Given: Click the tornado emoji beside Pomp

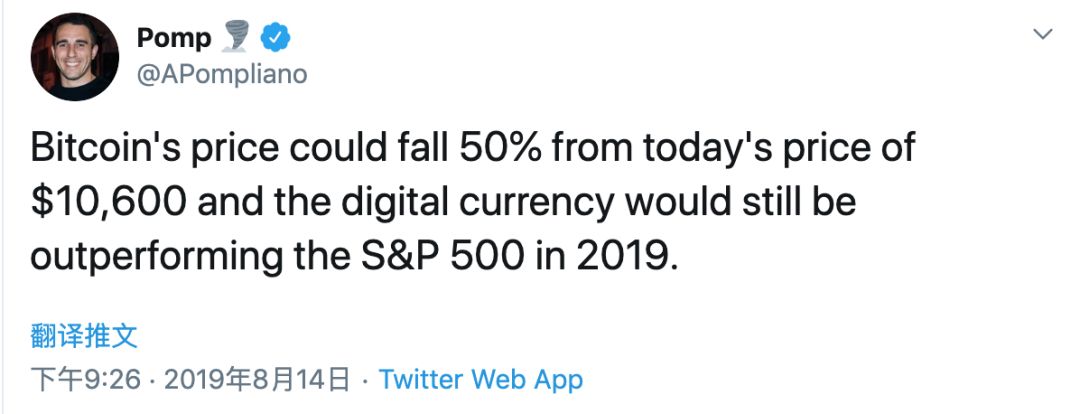Looking at the screenshot, I should coord(237,38).
